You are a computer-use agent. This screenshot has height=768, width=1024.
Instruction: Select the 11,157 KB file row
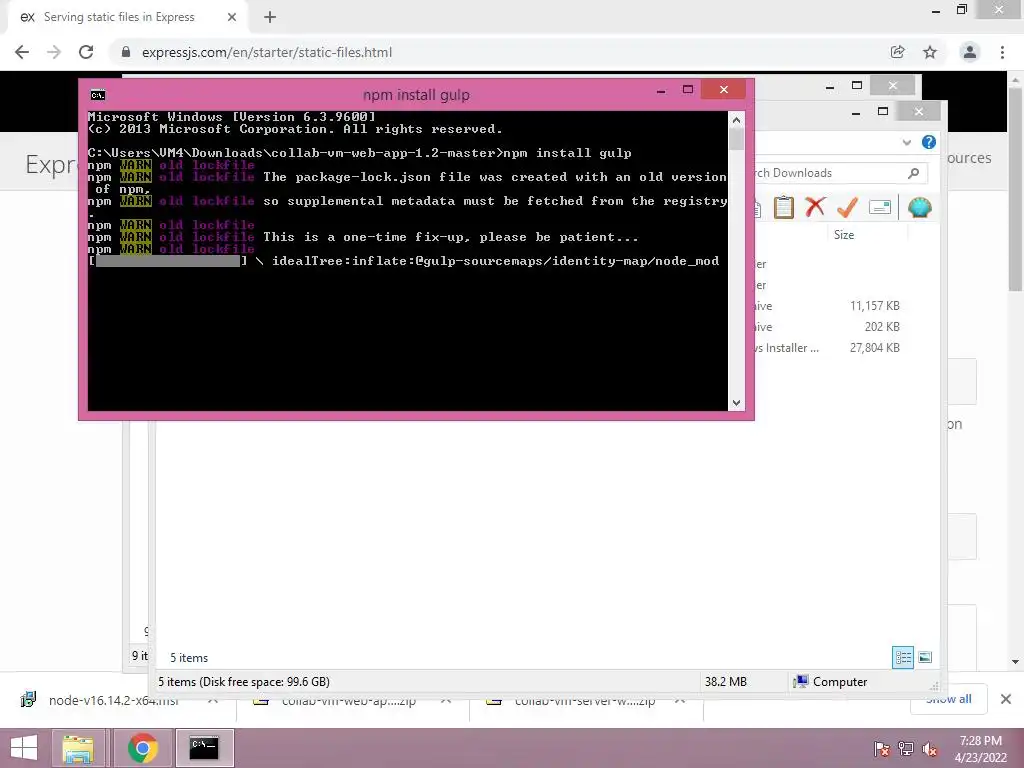[x=828, y=306]
